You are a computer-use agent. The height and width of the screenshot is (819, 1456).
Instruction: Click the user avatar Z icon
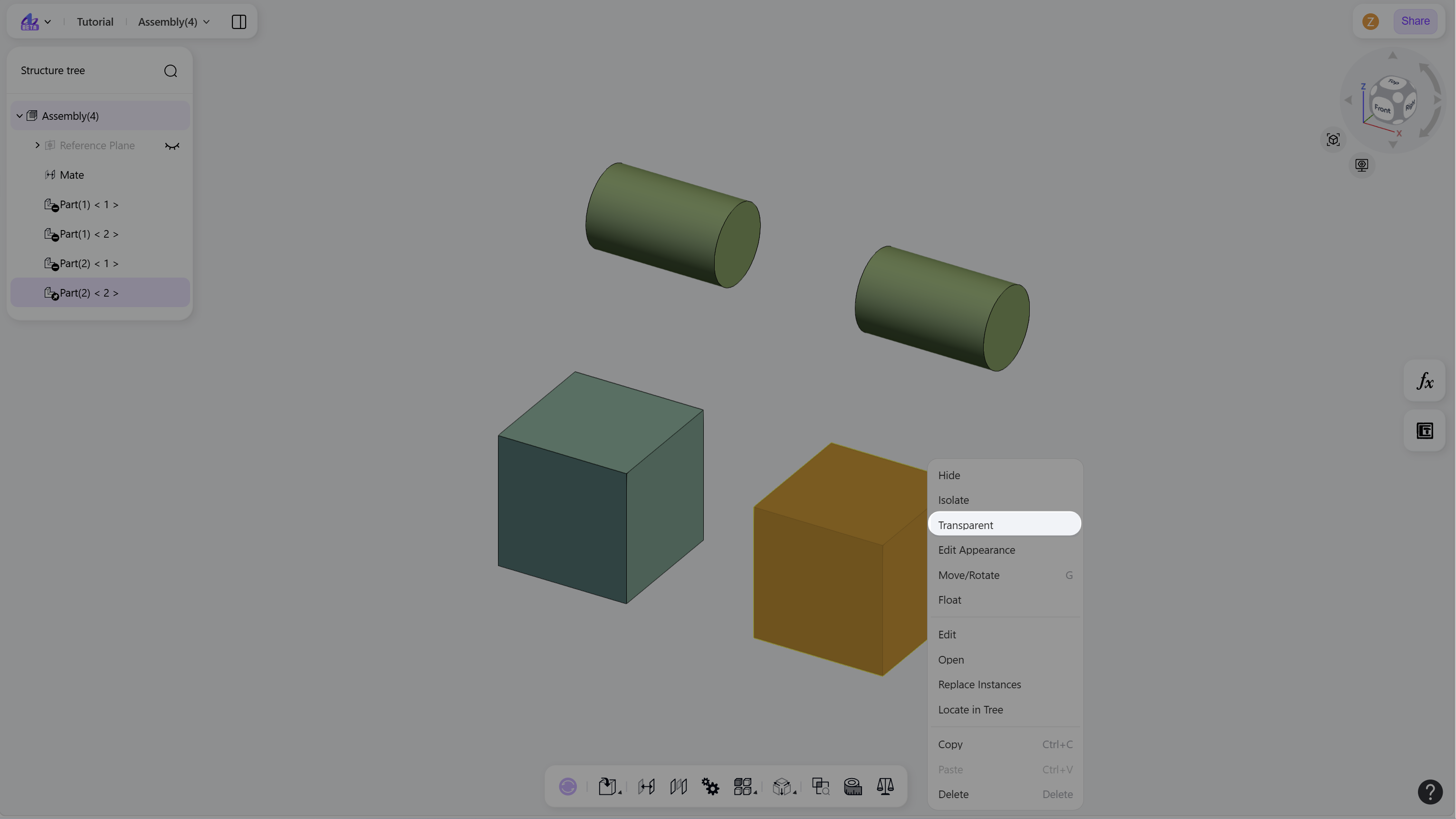click(x=1370, y=21)
